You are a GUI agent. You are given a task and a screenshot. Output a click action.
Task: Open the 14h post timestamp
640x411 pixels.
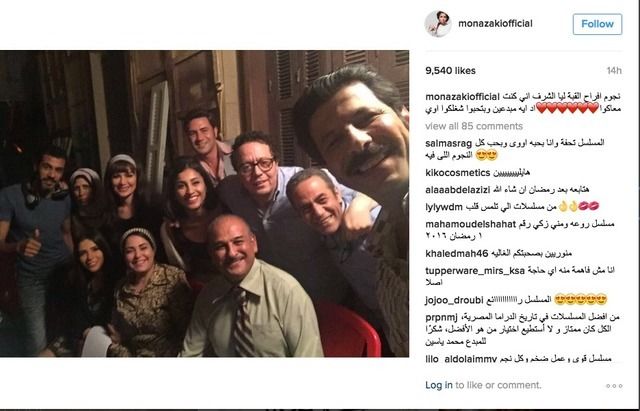(614, 71)
